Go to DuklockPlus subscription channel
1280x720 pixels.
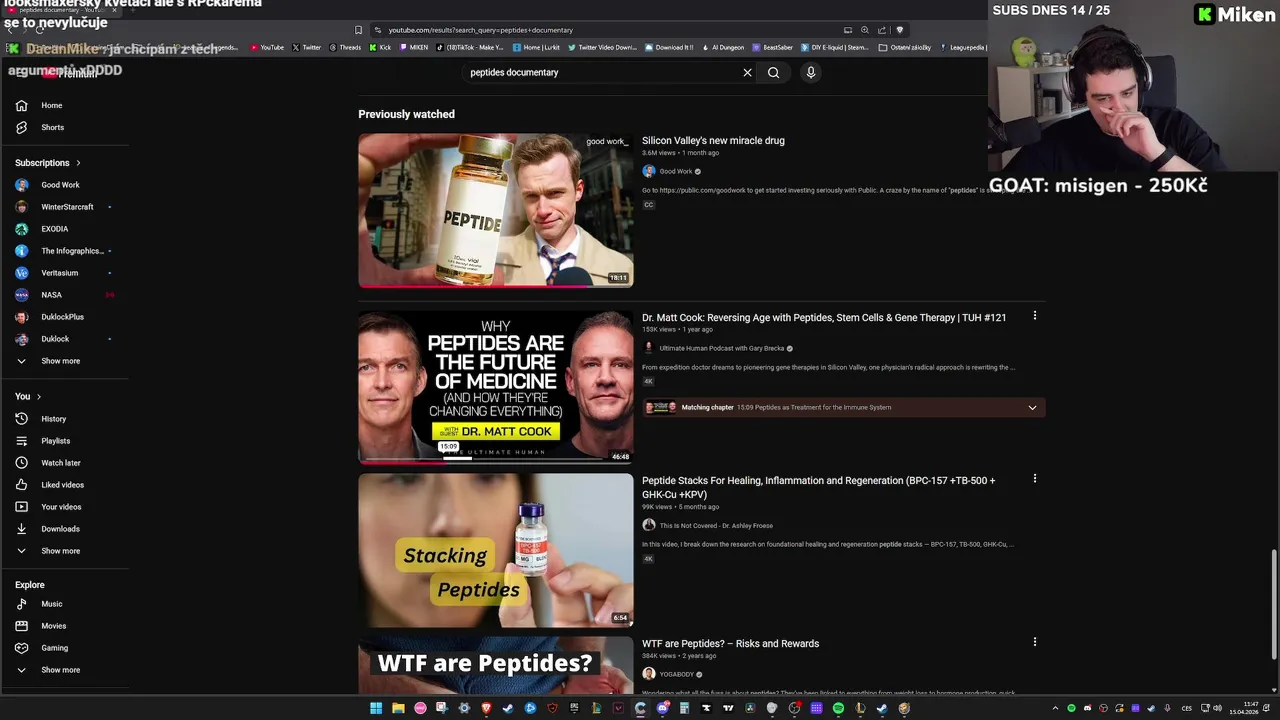pos(64,317)
